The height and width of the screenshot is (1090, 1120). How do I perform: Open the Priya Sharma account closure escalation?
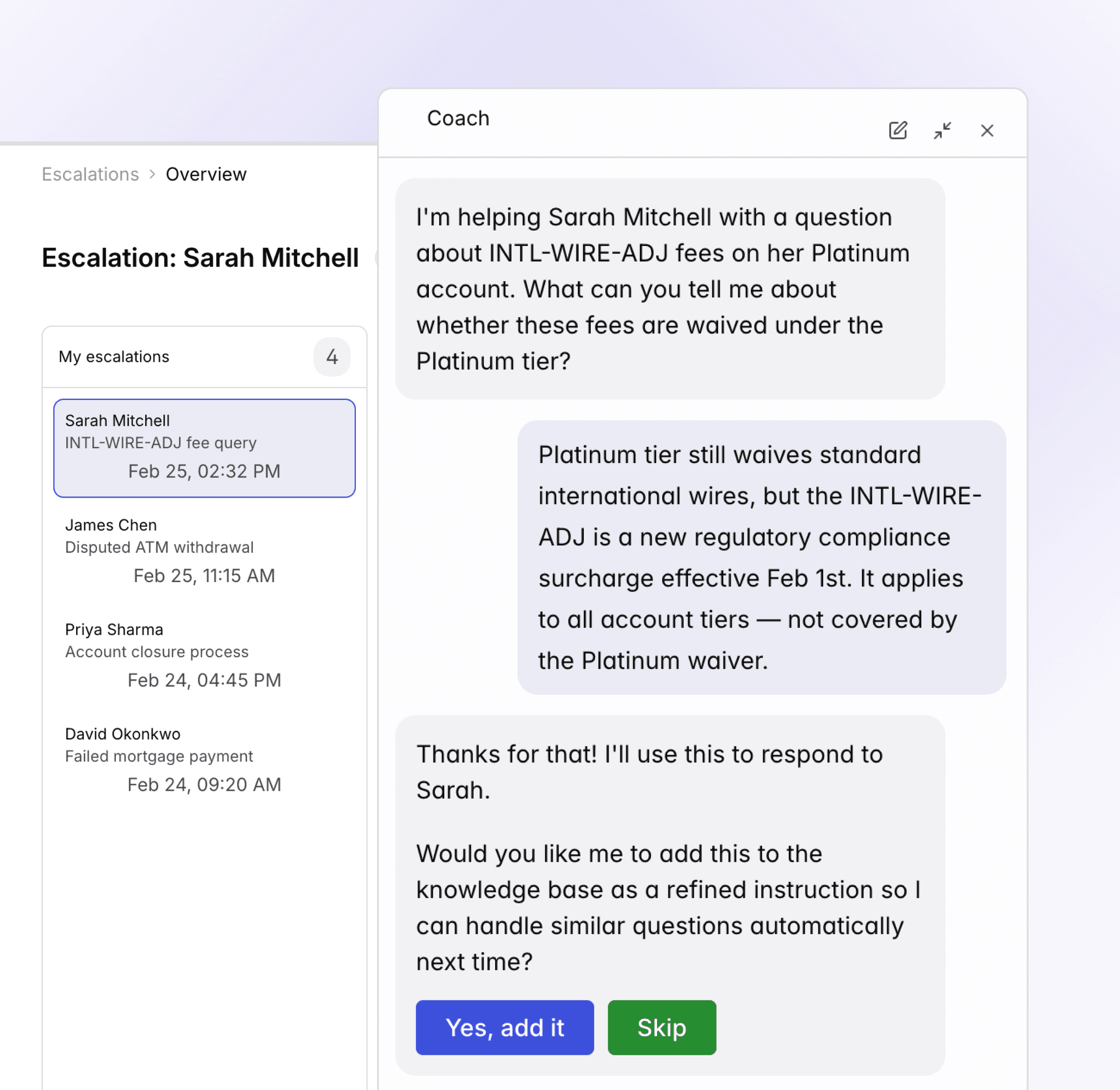tap(204, 654)
